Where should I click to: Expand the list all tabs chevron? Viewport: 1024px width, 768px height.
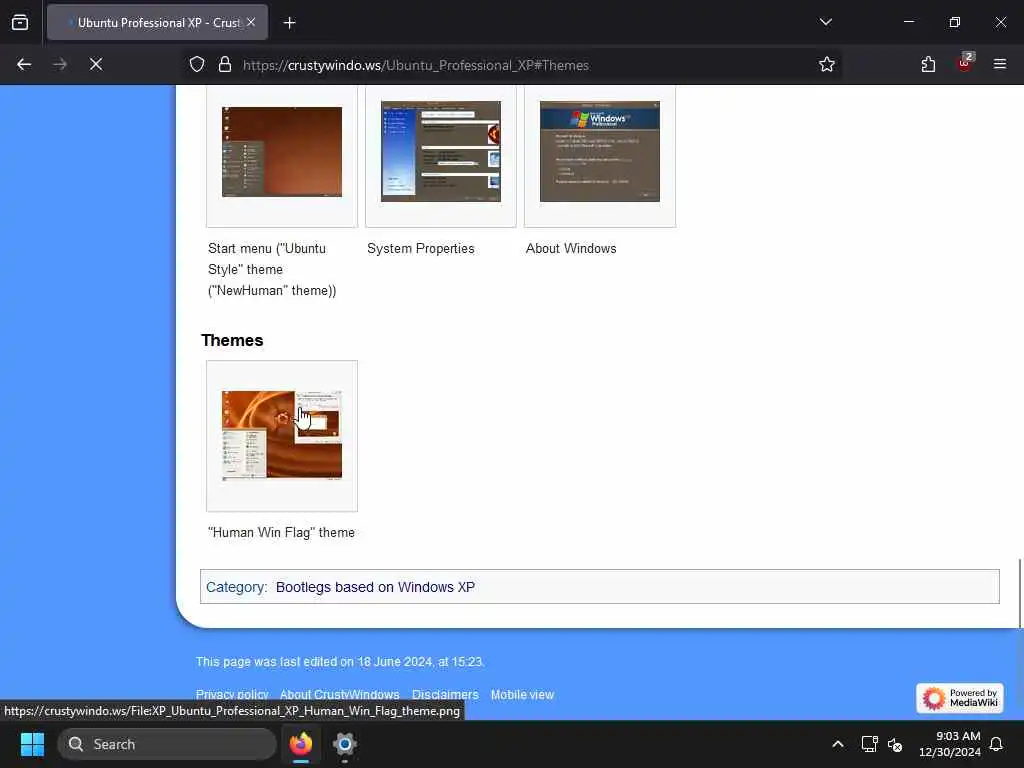(825, 22)
